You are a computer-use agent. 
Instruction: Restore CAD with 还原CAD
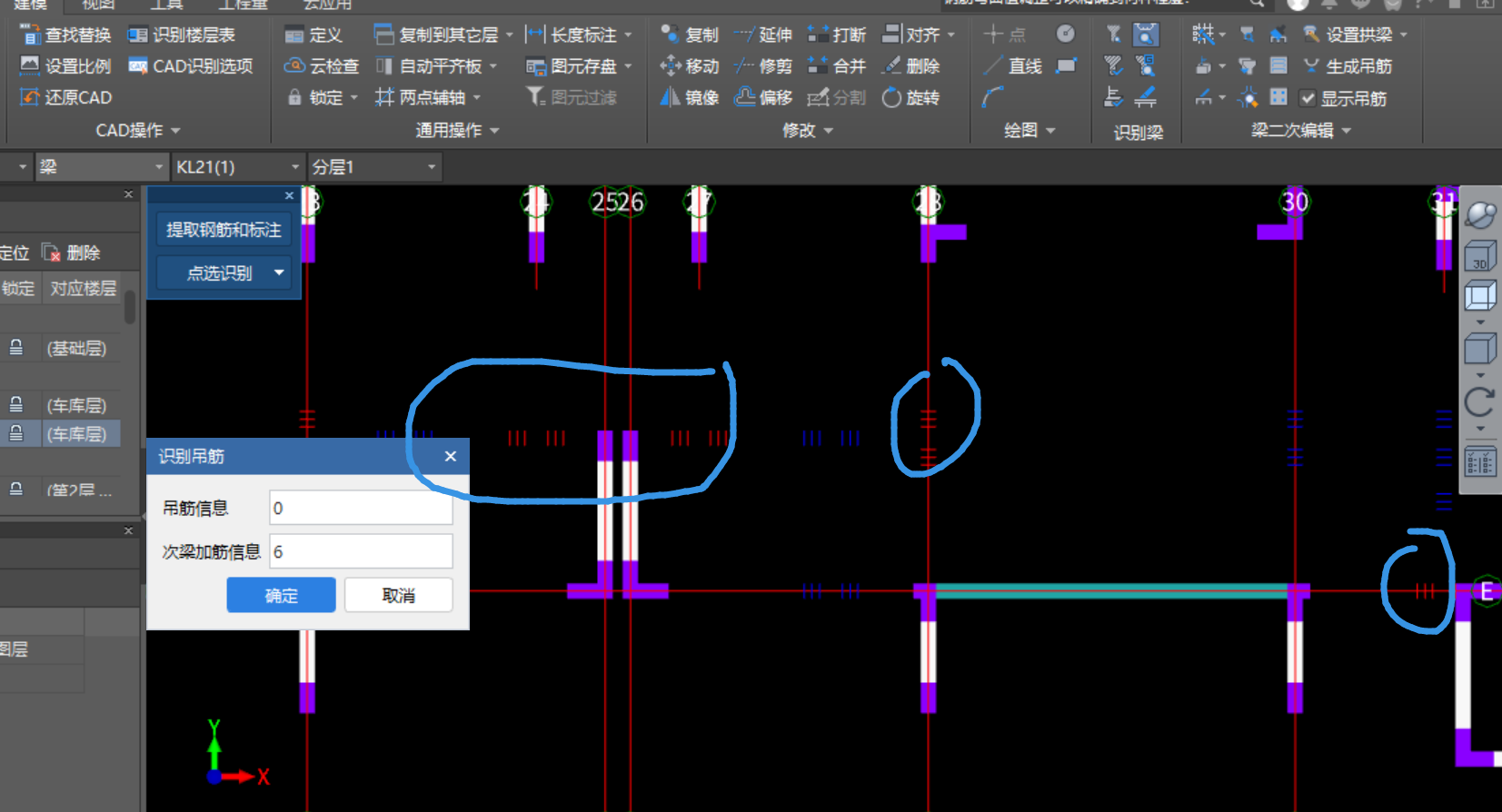(x=65, y=97)
